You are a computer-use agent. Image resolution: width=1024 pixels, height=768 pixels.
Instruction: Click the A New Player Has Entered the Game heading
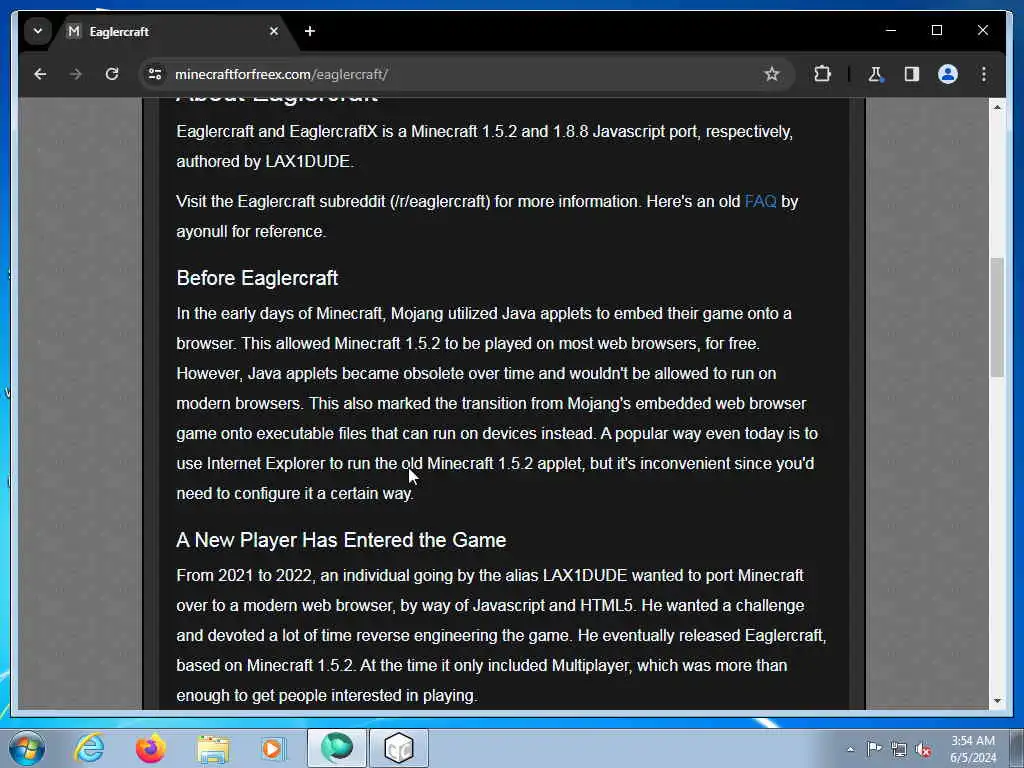(x=341, y=540)
